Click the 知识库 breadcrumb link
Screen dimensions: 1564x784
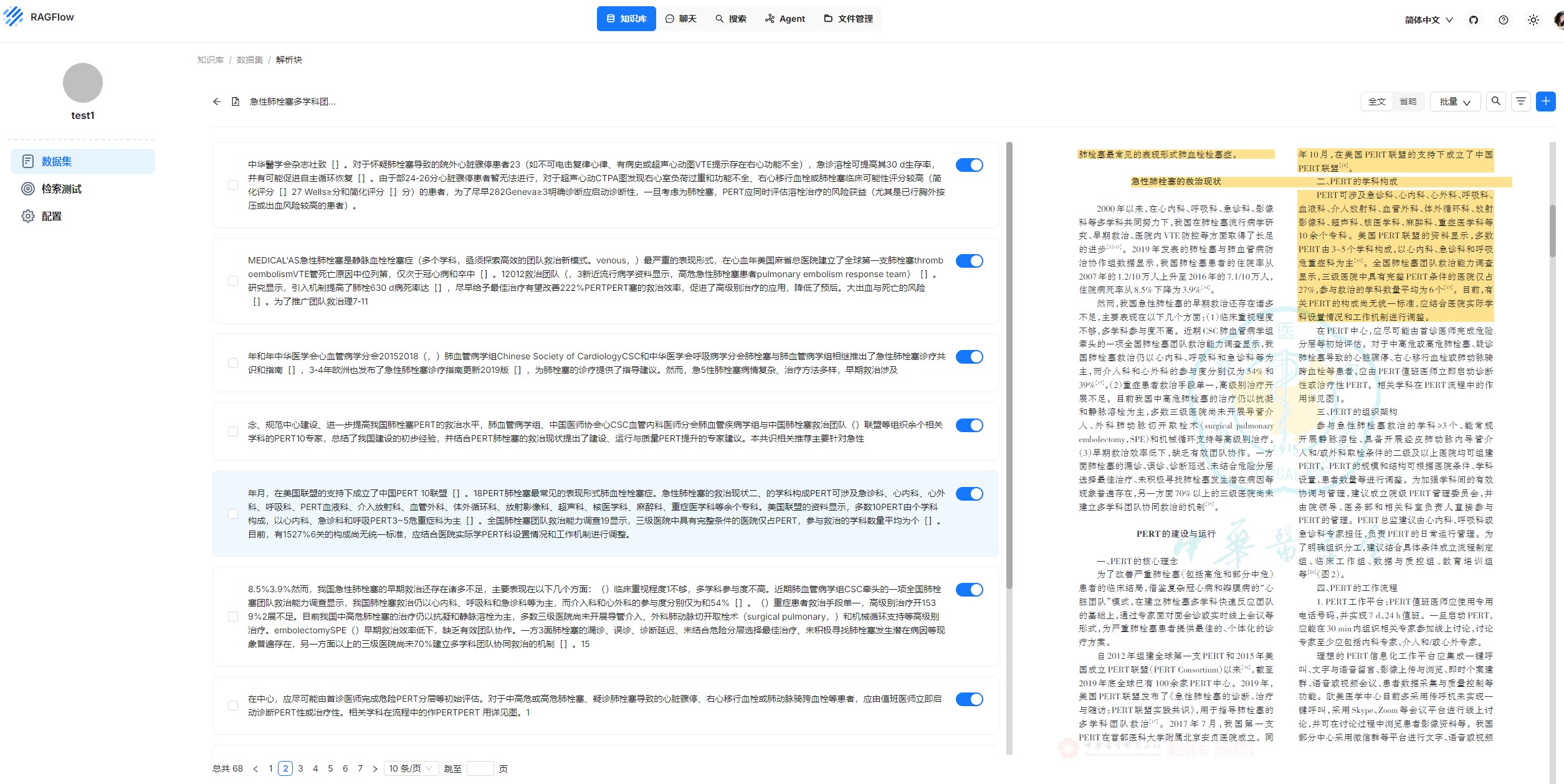[x=210, y=60]
